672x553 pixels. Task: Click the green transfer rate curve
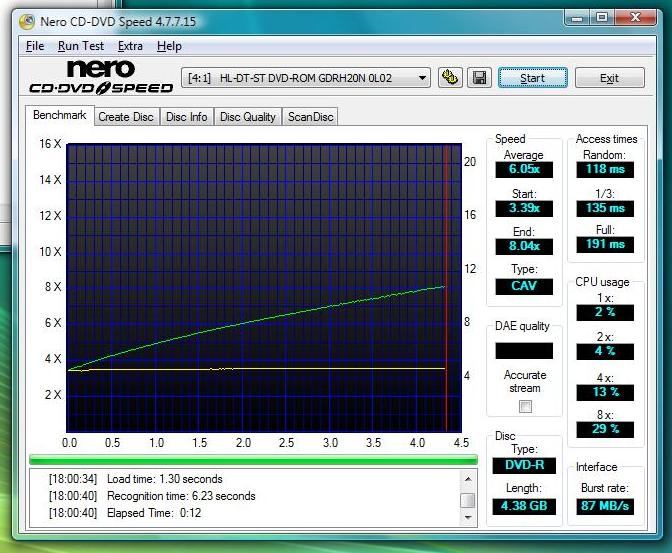[x=256, y=321]
